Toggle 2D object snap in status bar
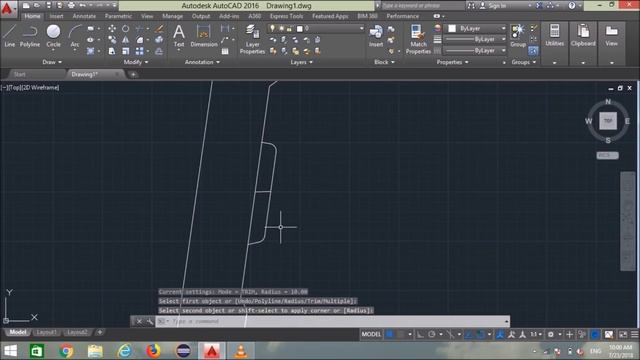The image size is (640, 360). pos(480,334)
